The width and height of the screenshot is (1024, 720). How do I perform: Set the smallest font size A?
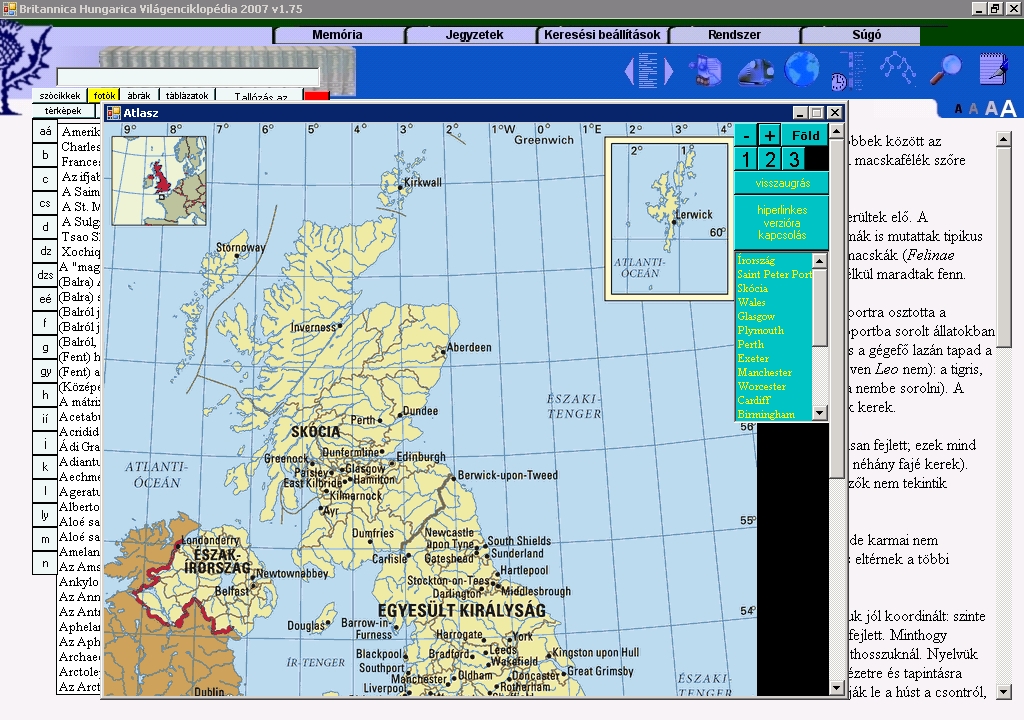(x=958, y=110)
